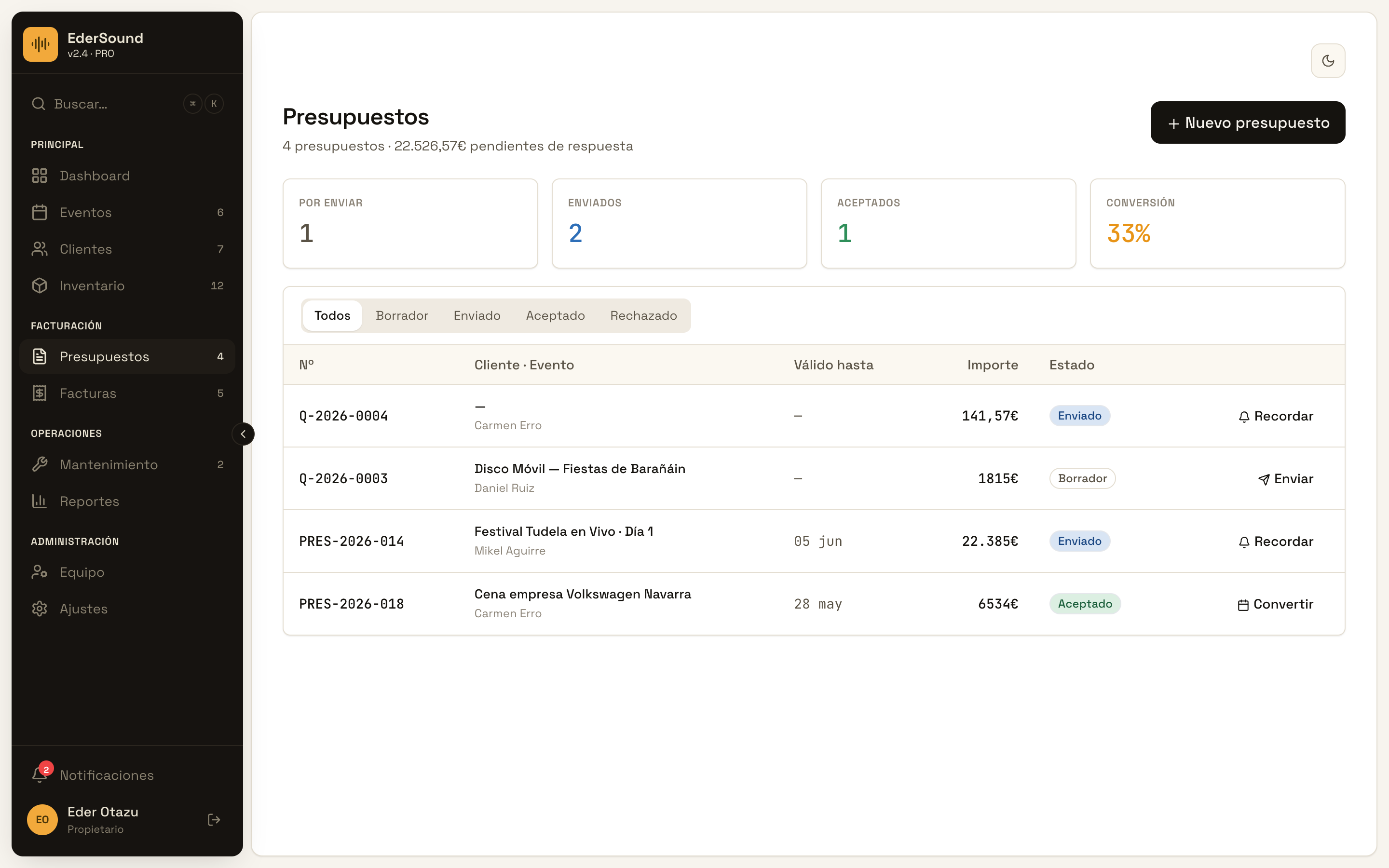Open Inventario box item
This screenshot has width=1389, height=868.
127,286
